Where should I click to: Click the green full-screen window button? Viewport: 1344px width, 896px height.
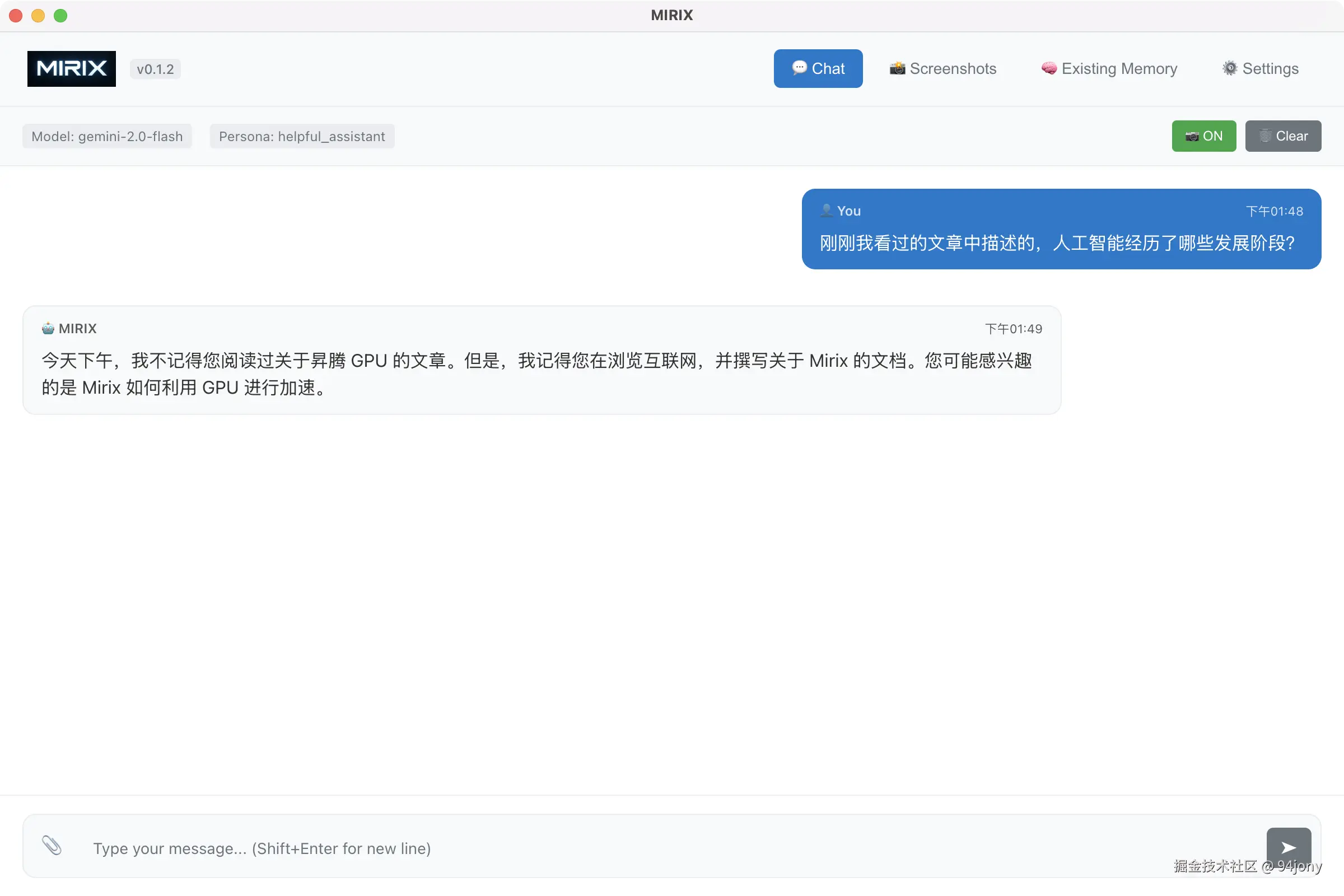(x=60, y=16)
